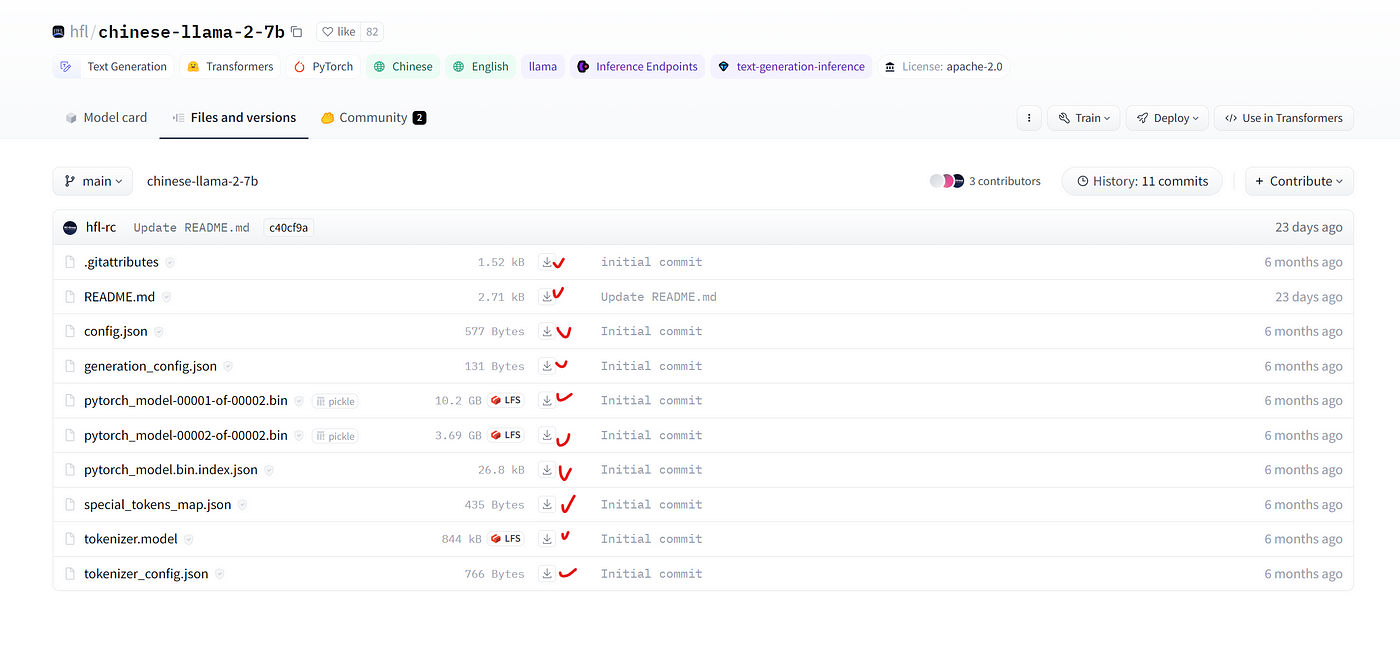Select the Text Generation tag

coord(114,67)
